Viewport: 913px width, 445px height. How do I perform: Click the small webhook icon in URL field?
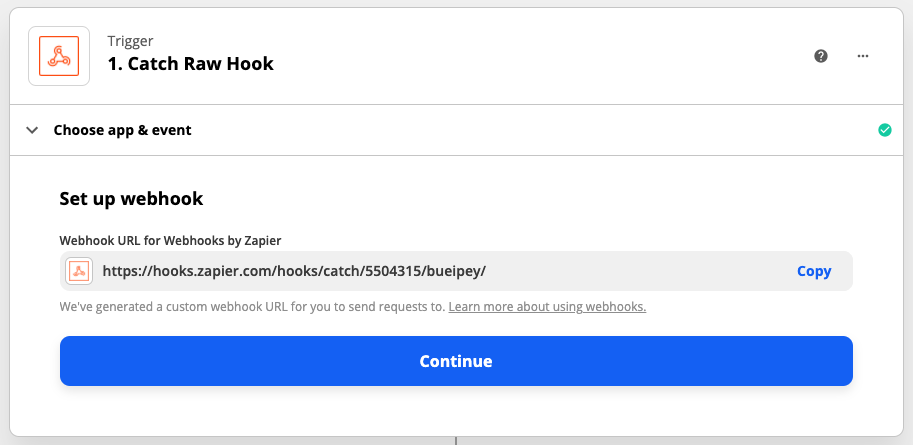pyautogui.click(x=79, y=271)
